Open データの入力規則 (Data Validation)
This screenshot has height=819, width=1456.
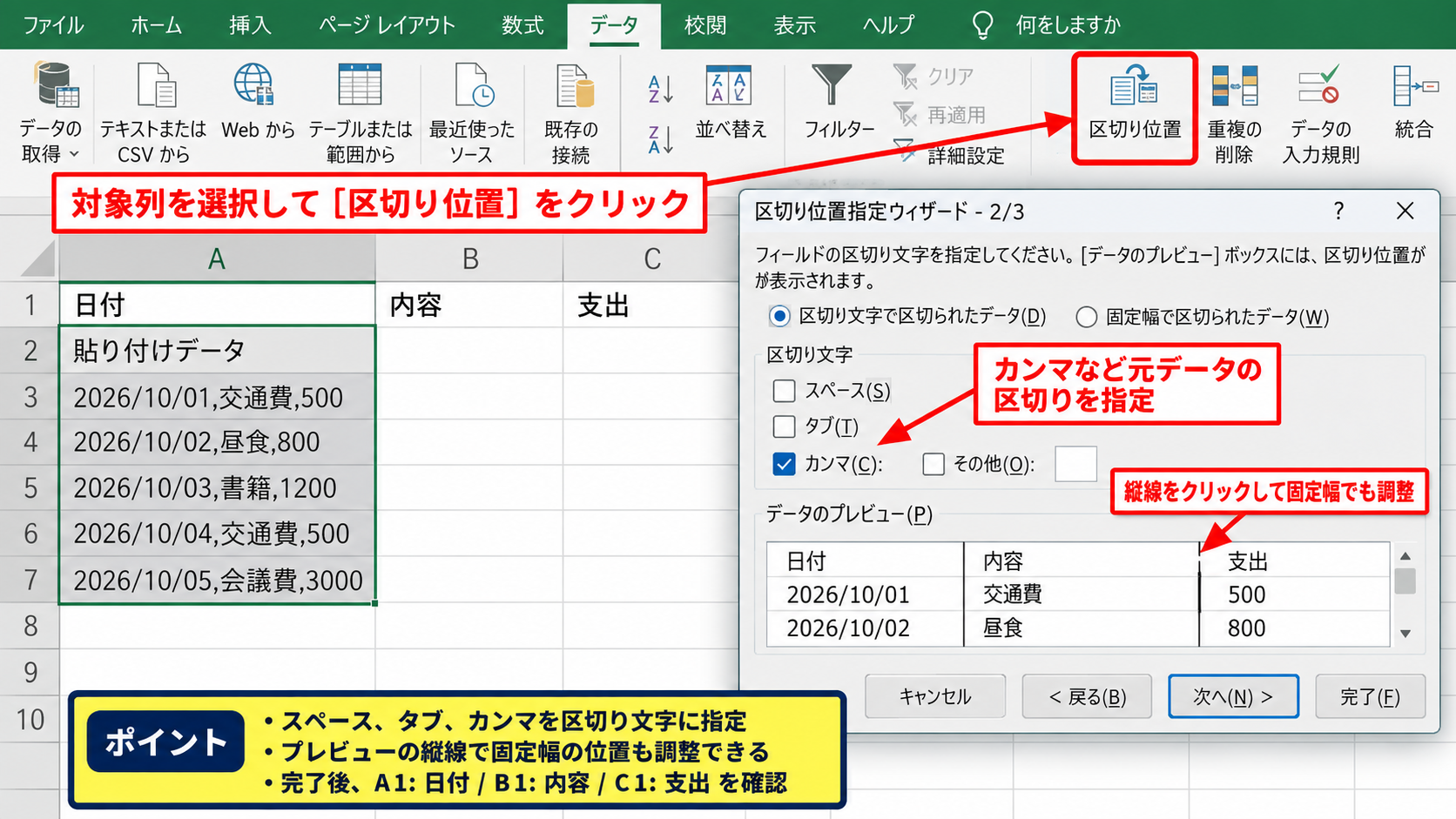tap(1320, 113)
